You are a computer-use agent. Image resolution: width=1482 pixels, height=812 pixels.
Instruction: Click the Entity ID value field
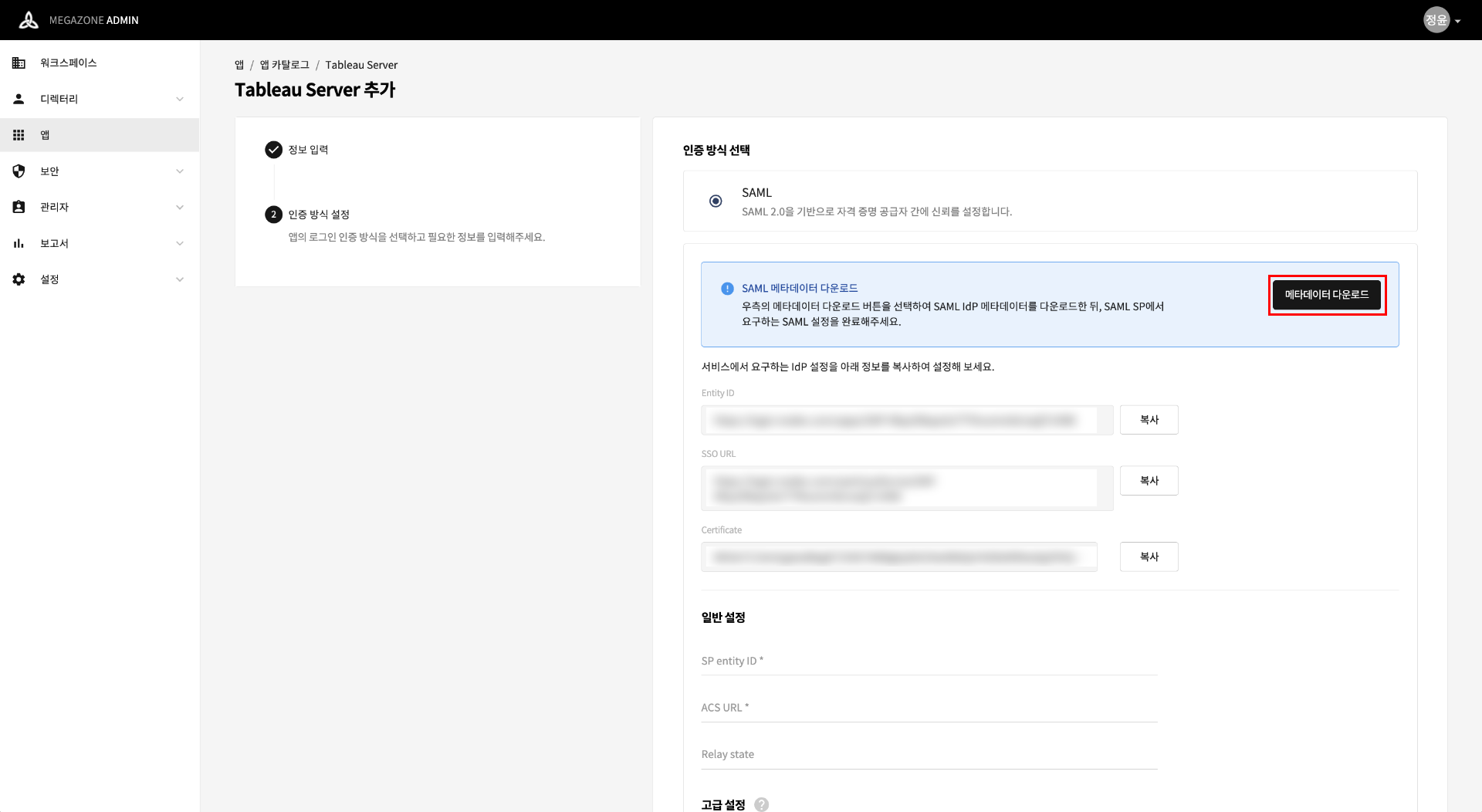coord(907,420)
